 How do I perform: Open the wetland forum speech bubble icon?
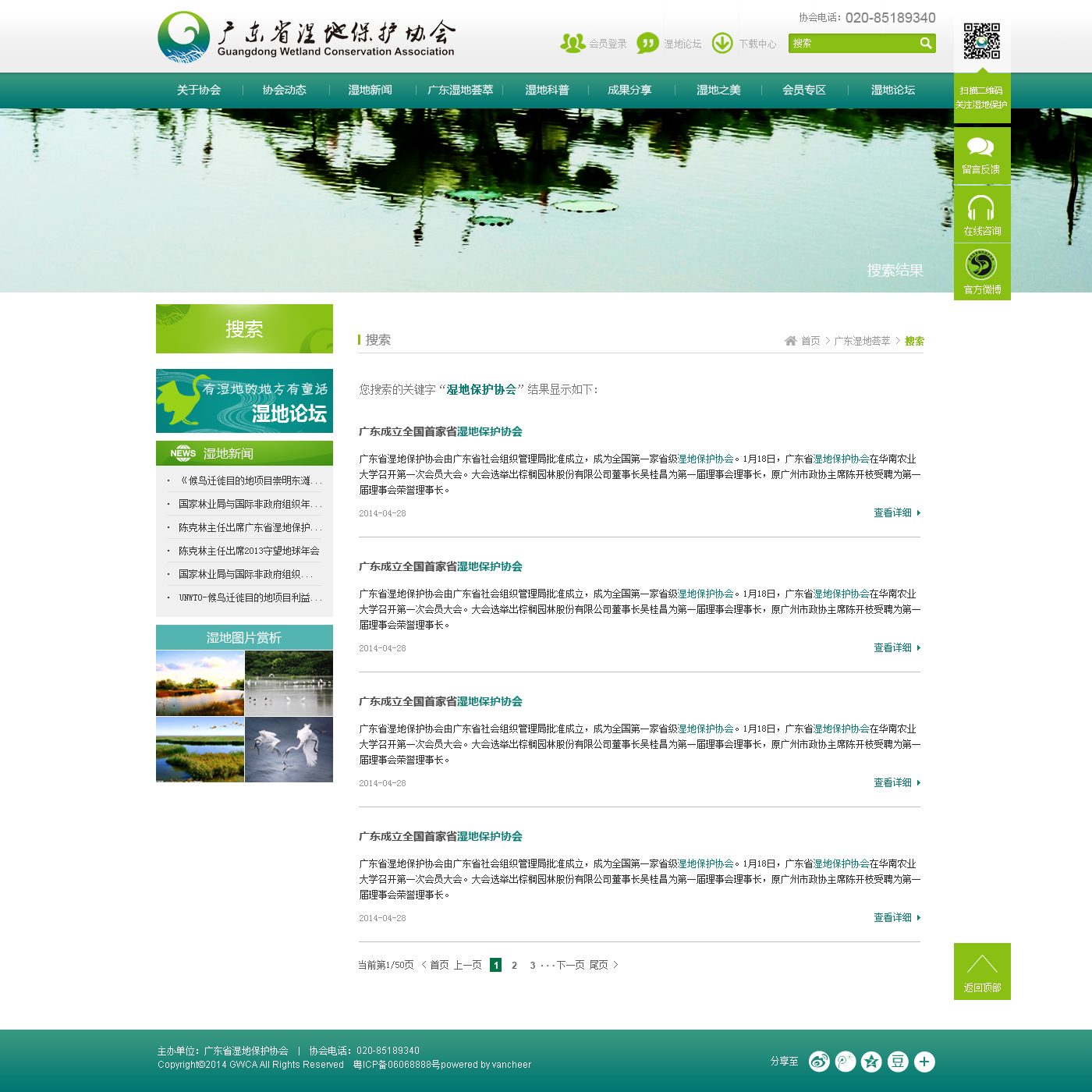point(647,43)
